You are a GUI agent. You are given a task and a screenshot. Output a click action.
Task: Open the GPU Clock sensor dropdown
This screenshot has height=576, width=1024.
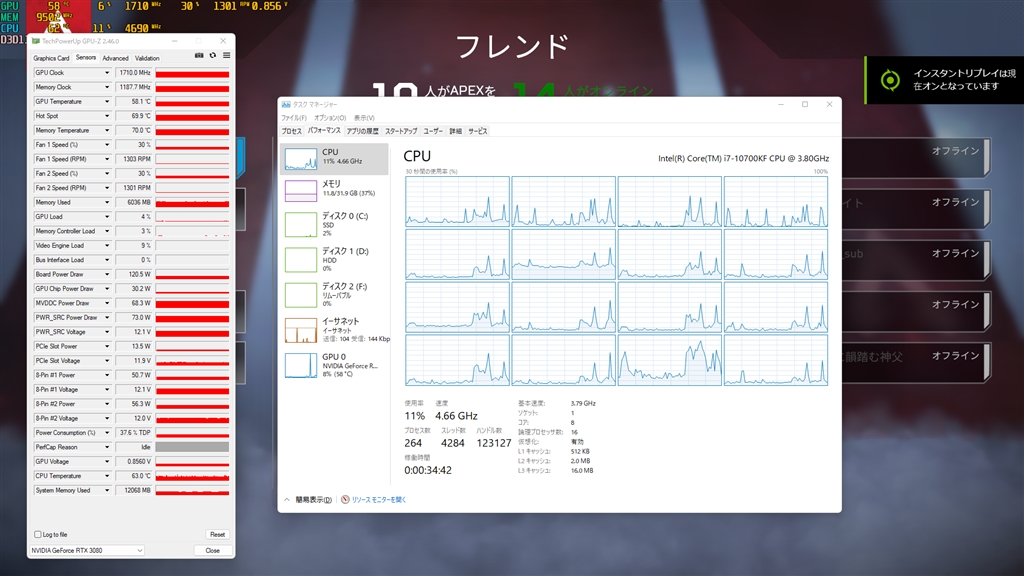coord(107,73)
